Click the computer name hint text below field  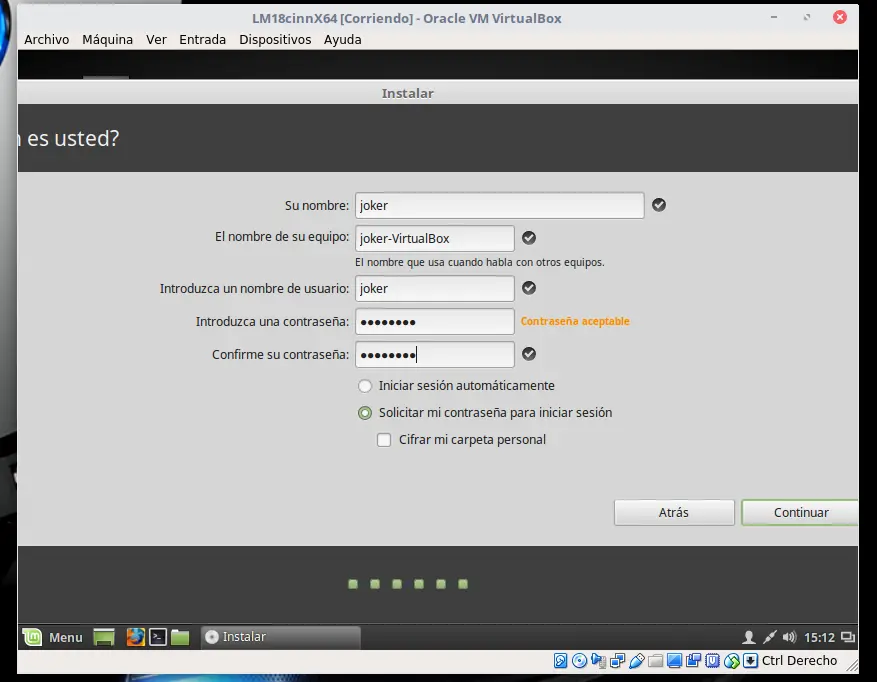point(479,262)
